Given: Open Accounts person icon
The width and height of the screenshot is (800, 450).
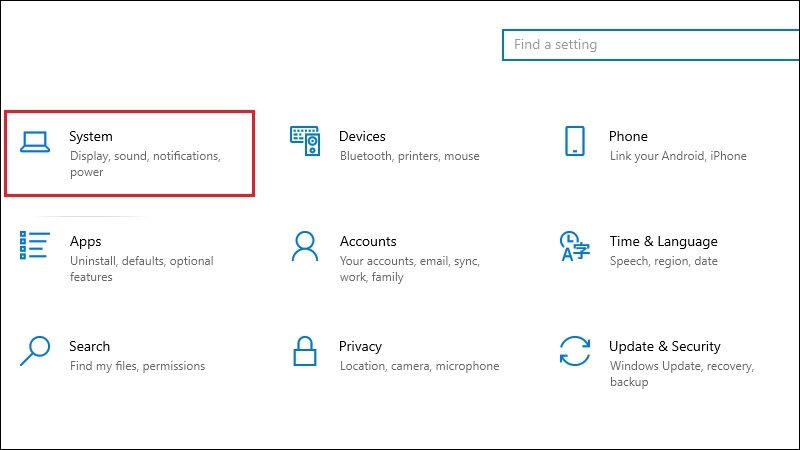Looking at the screenshot, I should [x=305, y=246].
